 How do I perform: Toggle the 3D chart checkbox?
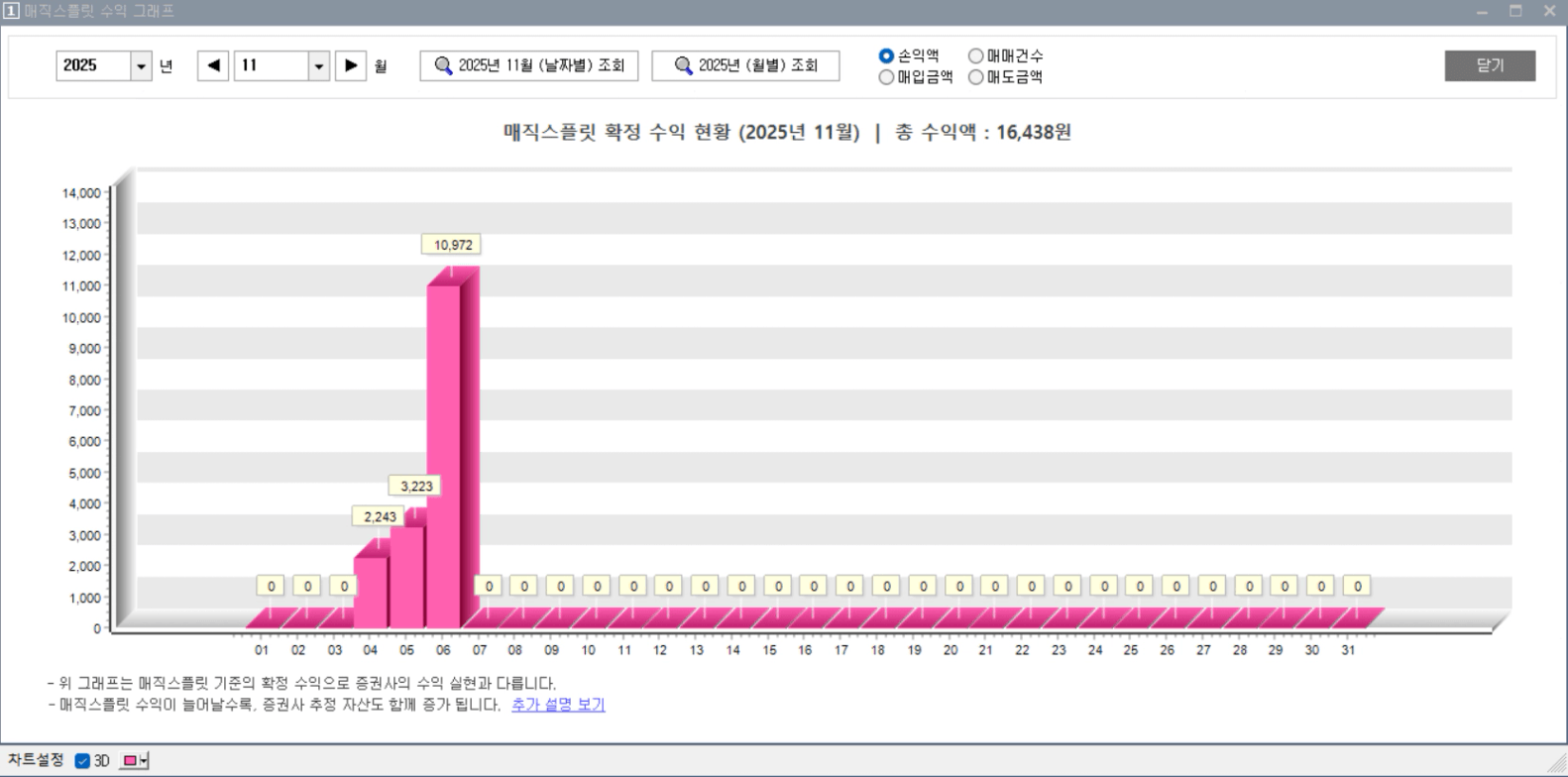[x=83, y=761]
